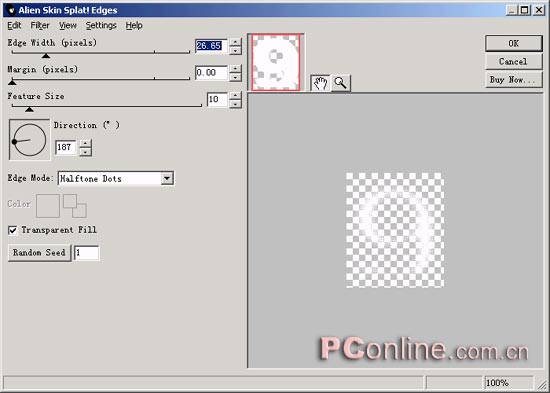Image resolution: width=550 pixels, height=393 pixels.
Task: Maximize the Splat! Edges window
Action: coord(524,10)
